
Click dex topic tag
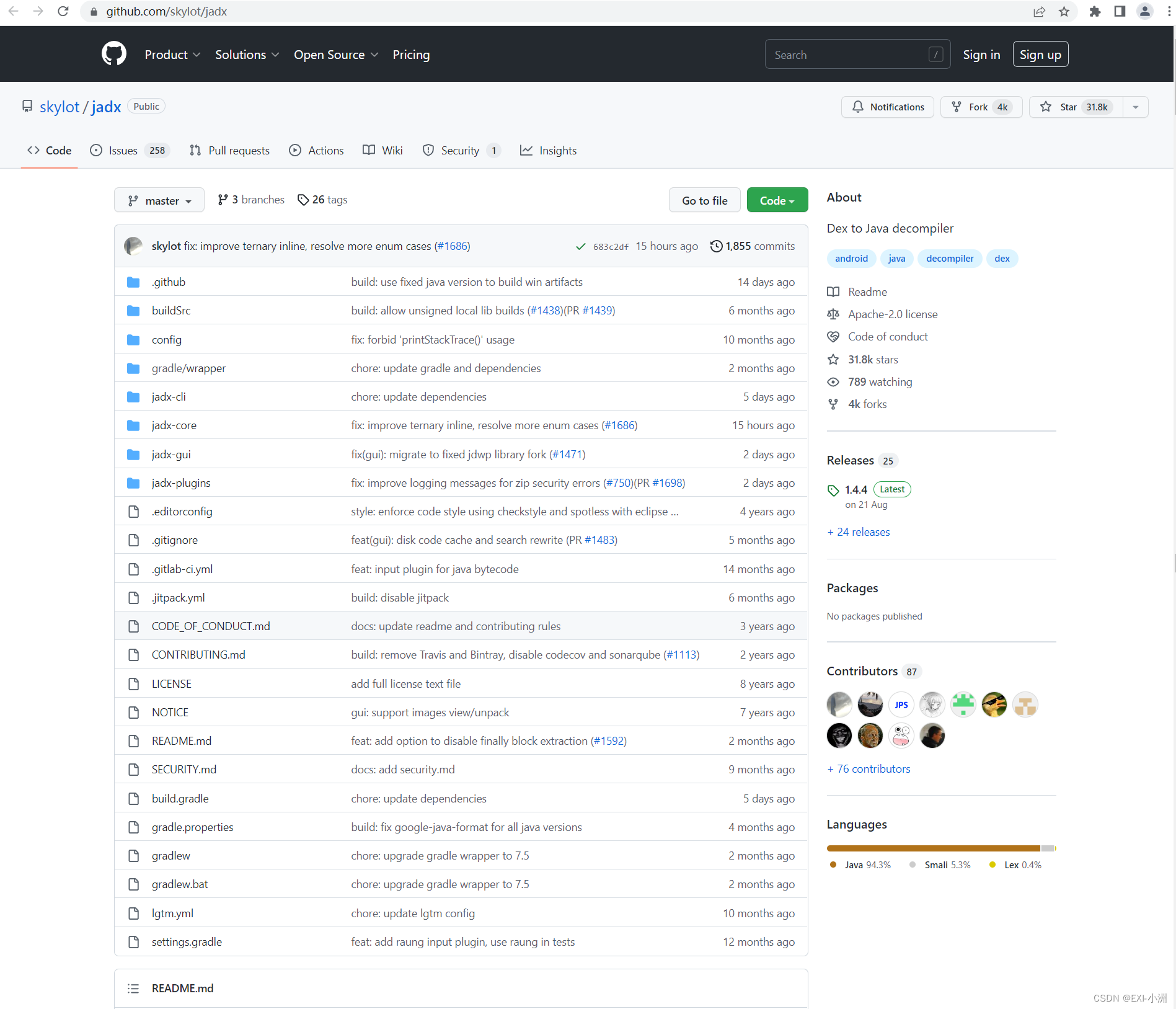point(1002,259)
